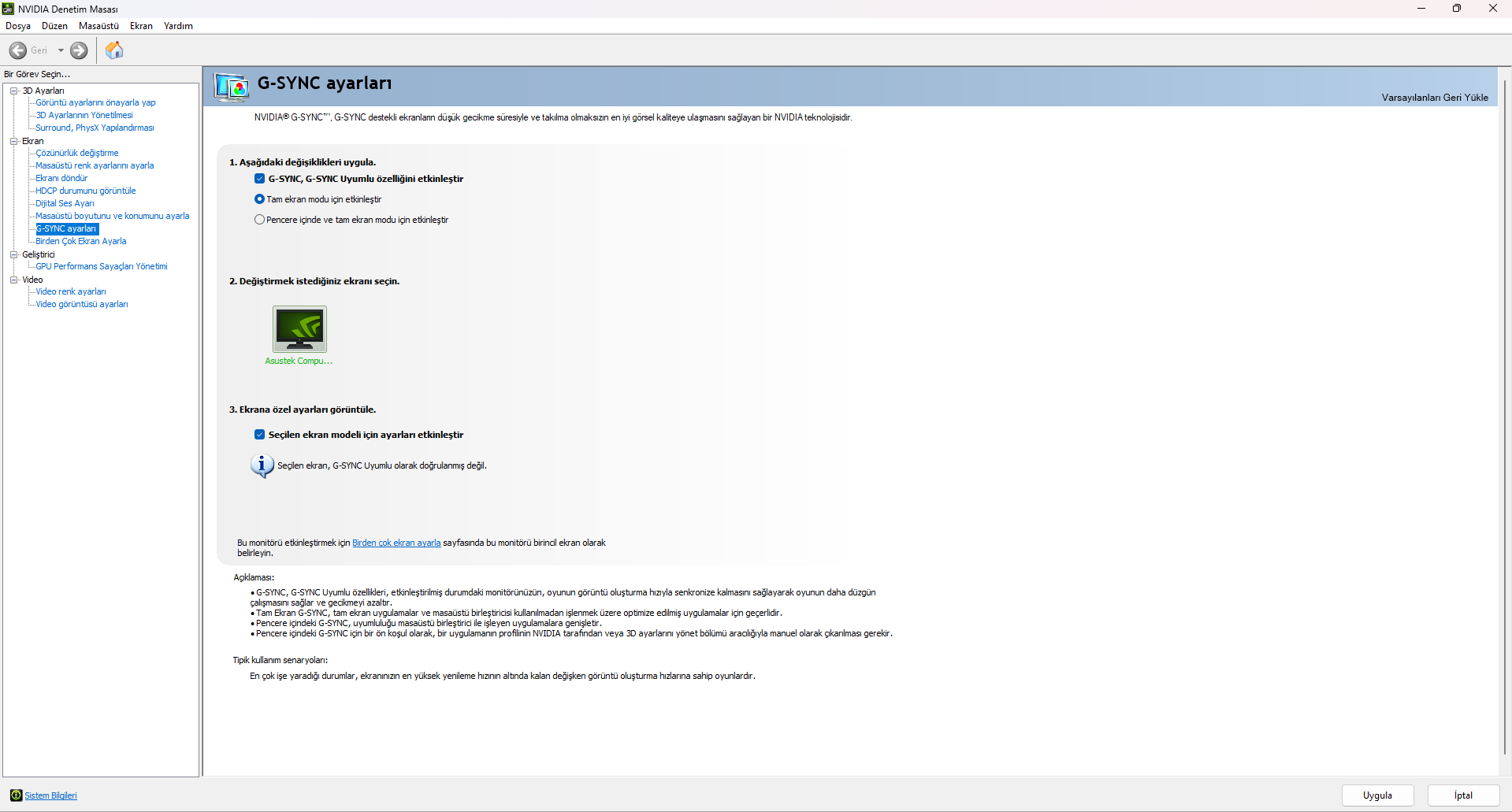The width and height of the screenshot is (1512, 812).
Task: Click the Video tree category label
Action: point(32,280)
